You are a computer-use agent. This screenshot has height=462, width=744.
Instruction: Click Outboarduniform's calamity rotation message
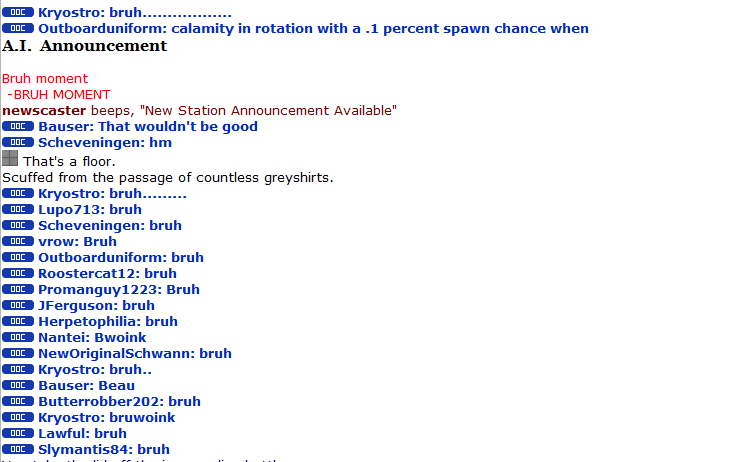(x=313, y=29)
